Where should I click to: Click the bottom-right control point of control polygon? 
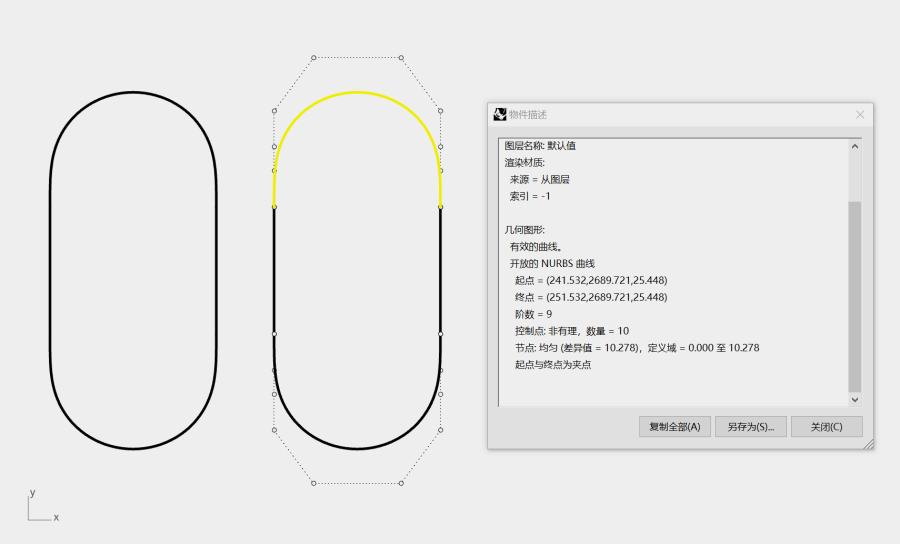point(401,483)
